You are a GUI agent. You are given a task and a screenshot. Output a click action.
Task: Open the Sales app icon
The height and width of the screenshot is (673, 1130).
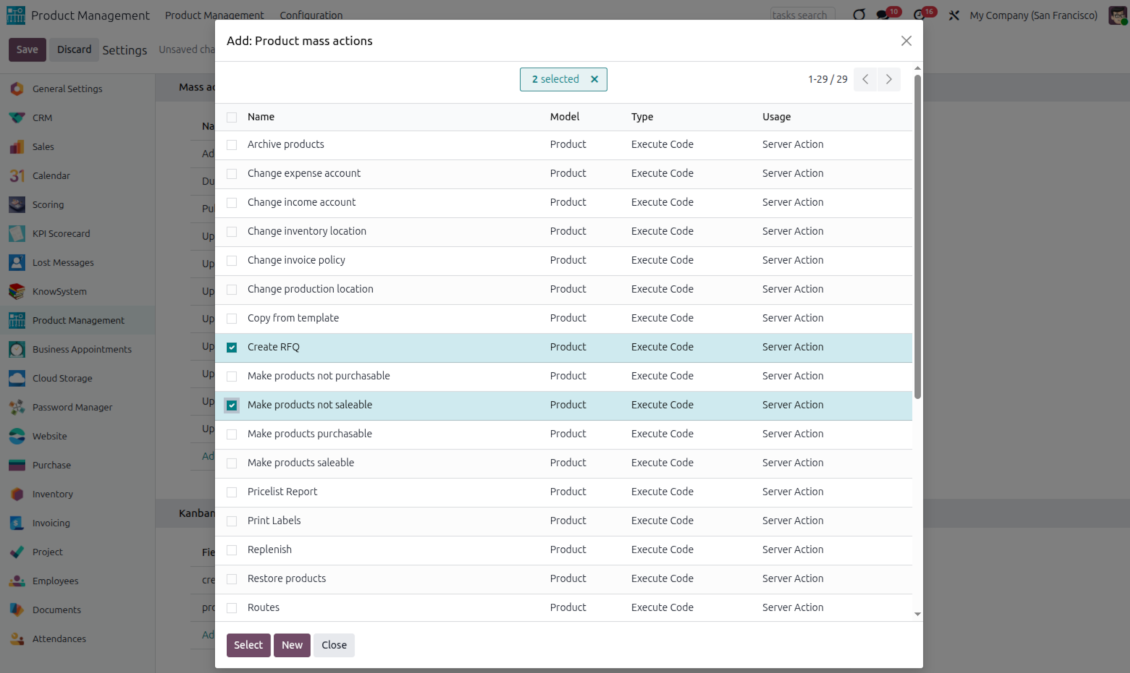(17, 147)
